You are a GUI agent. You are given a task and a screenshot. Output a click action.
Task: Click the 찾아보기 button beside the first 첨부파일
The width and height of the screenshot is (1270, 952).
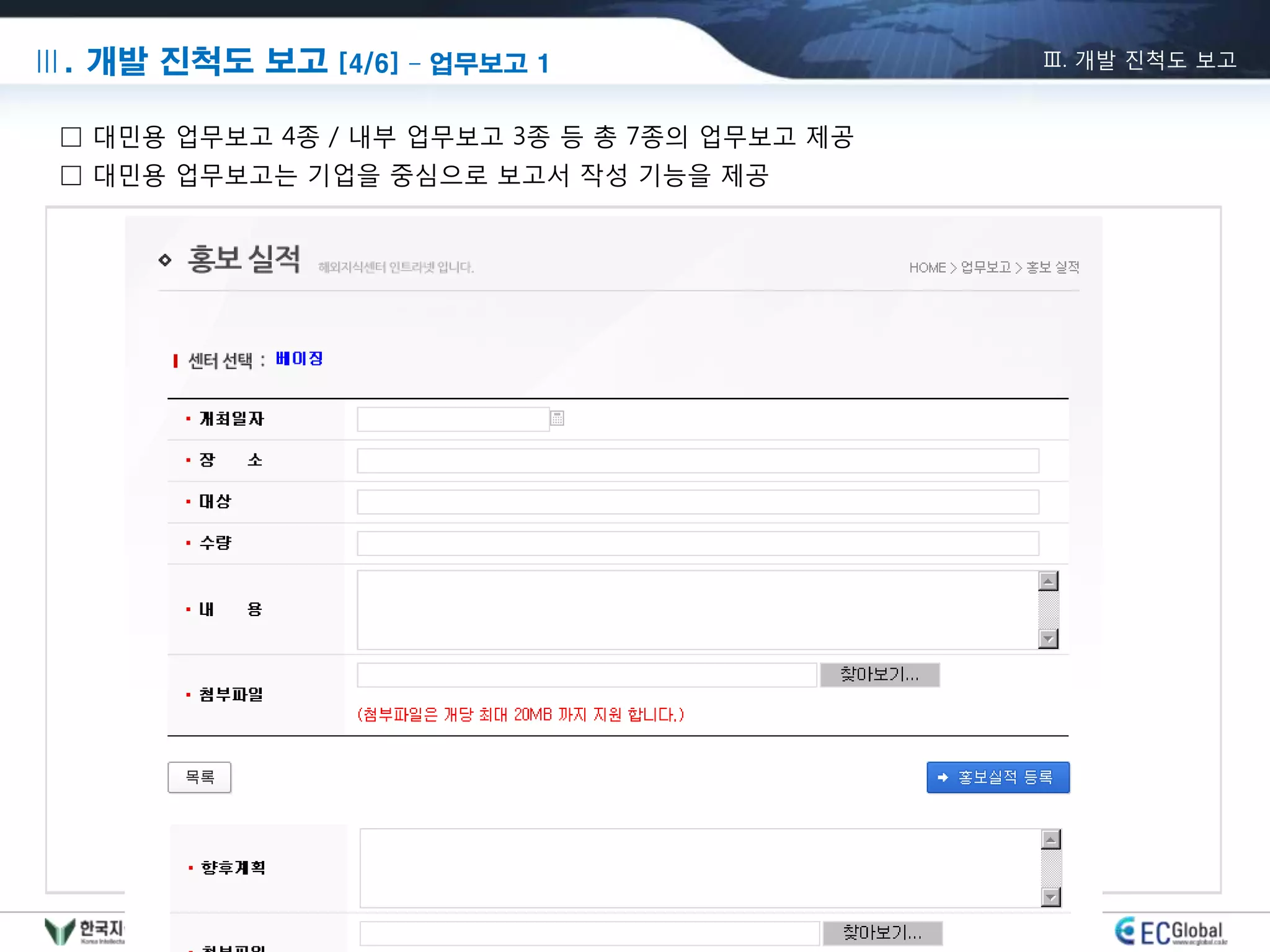tap(880, 675)
